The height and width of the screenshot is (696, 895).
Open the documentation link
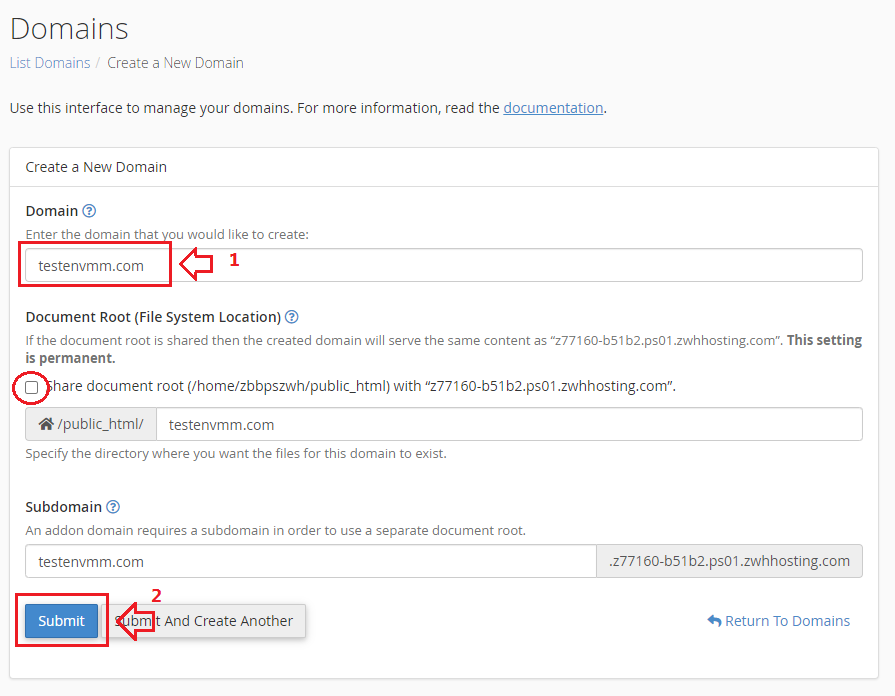click(x=553, y=108)
